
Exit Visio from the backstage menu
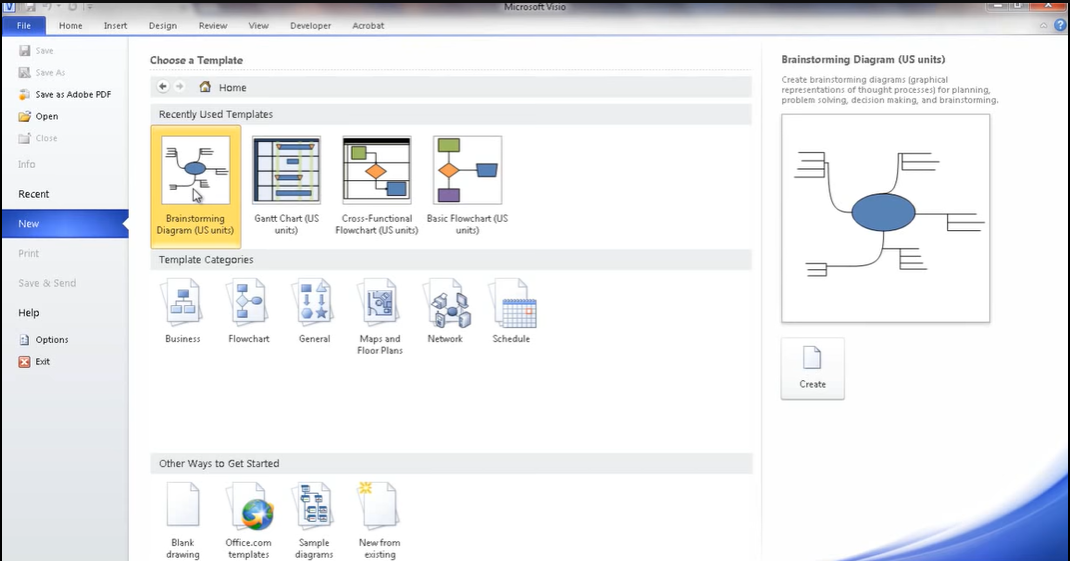point(34,361)
